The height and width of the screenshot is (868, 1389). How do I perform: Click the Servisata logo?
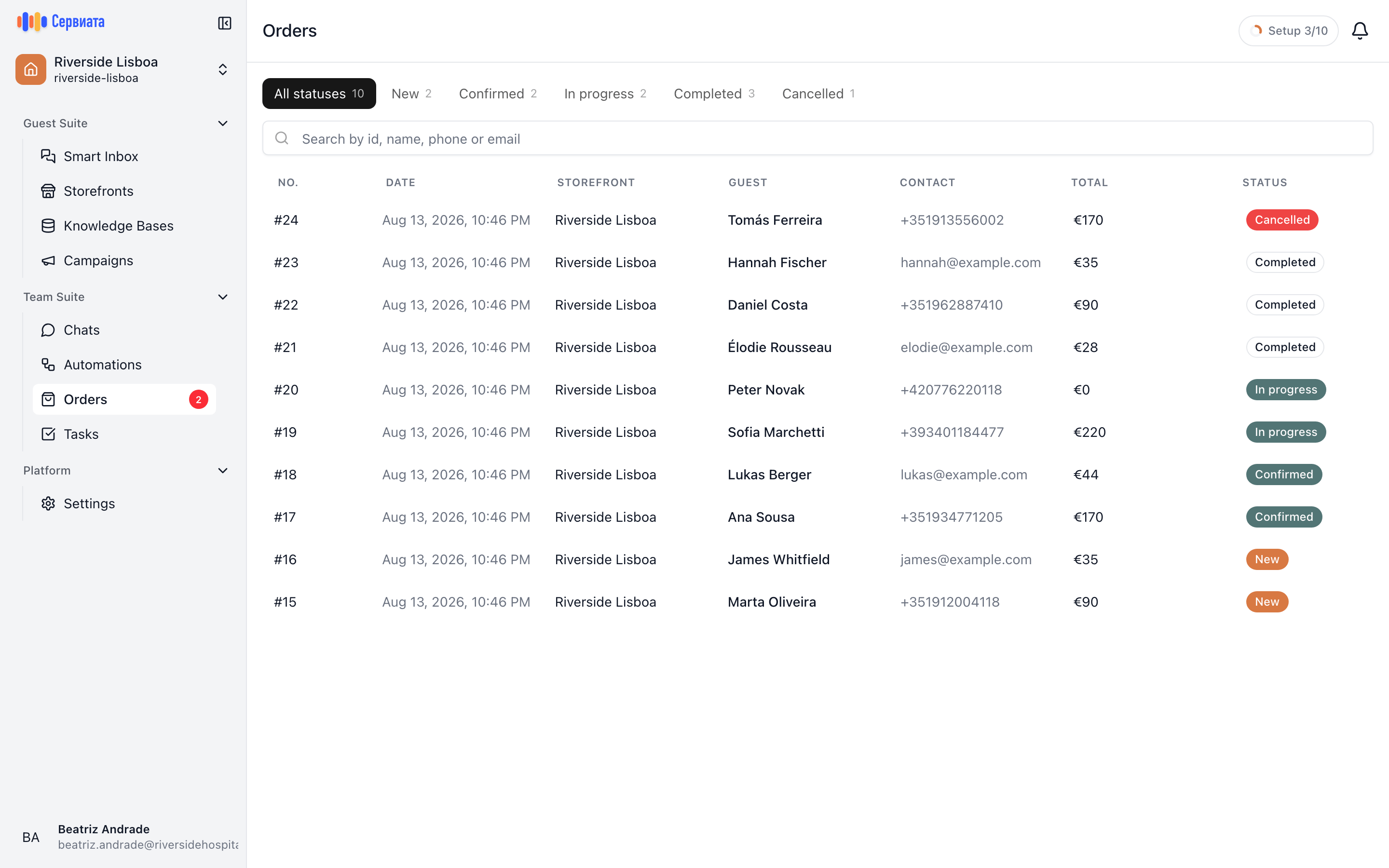coord(61,22)
